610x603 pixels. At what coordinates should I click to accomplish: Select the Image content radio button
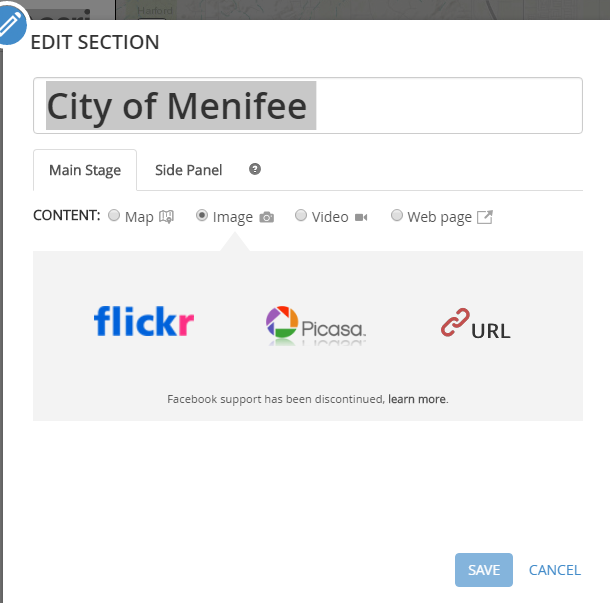pos(202,215)
